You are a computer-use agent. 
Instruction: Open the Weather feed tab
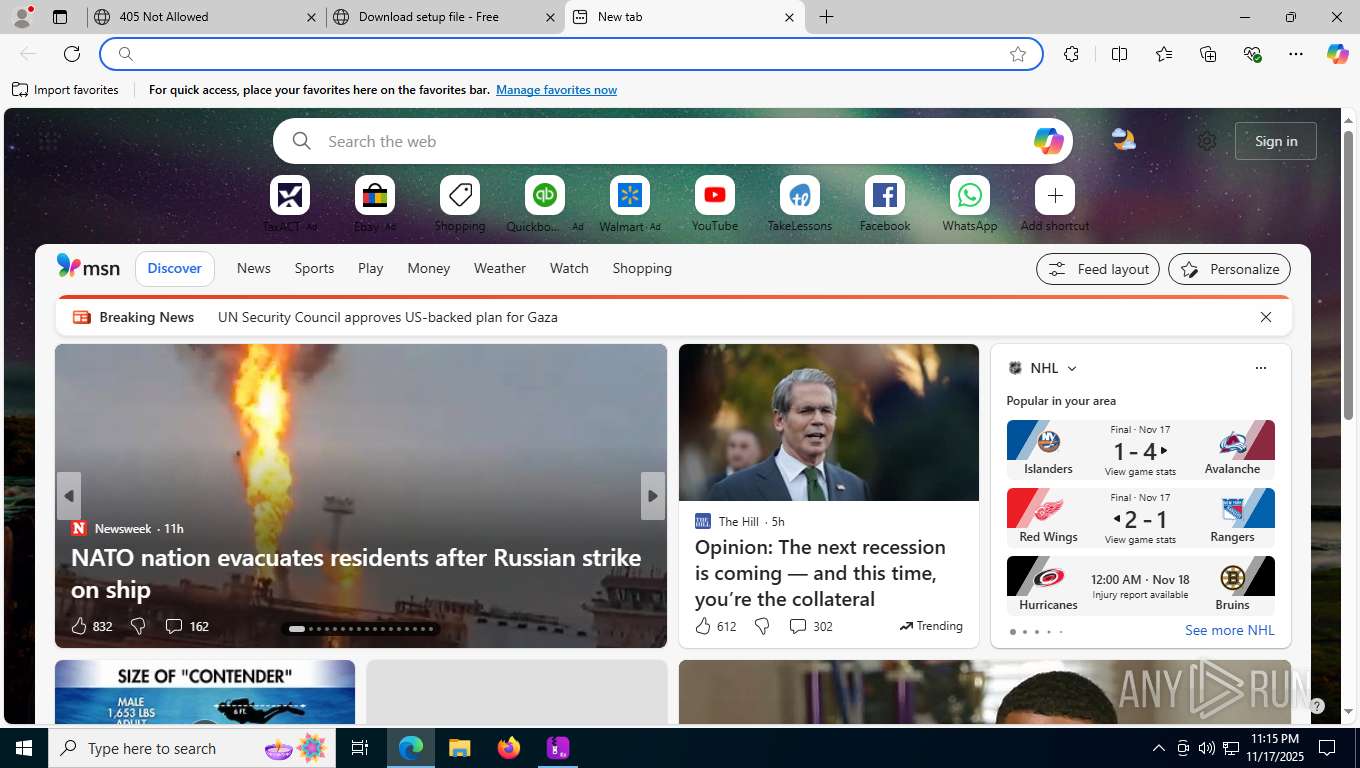click(500, 268)
